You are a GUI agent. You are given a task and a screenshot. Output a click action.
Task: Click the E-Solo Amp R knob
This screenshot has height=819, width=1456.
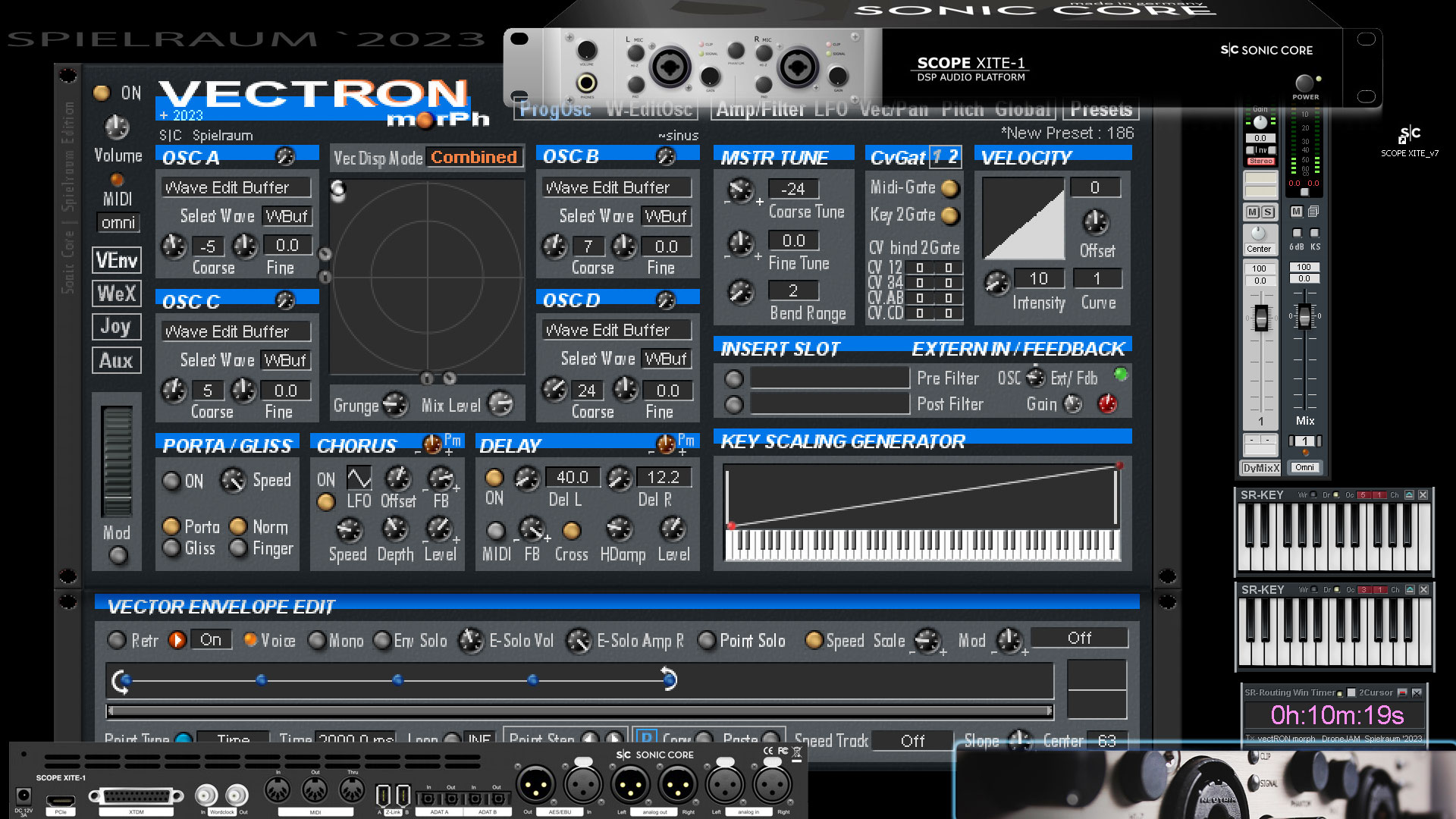tap(579, 641)
